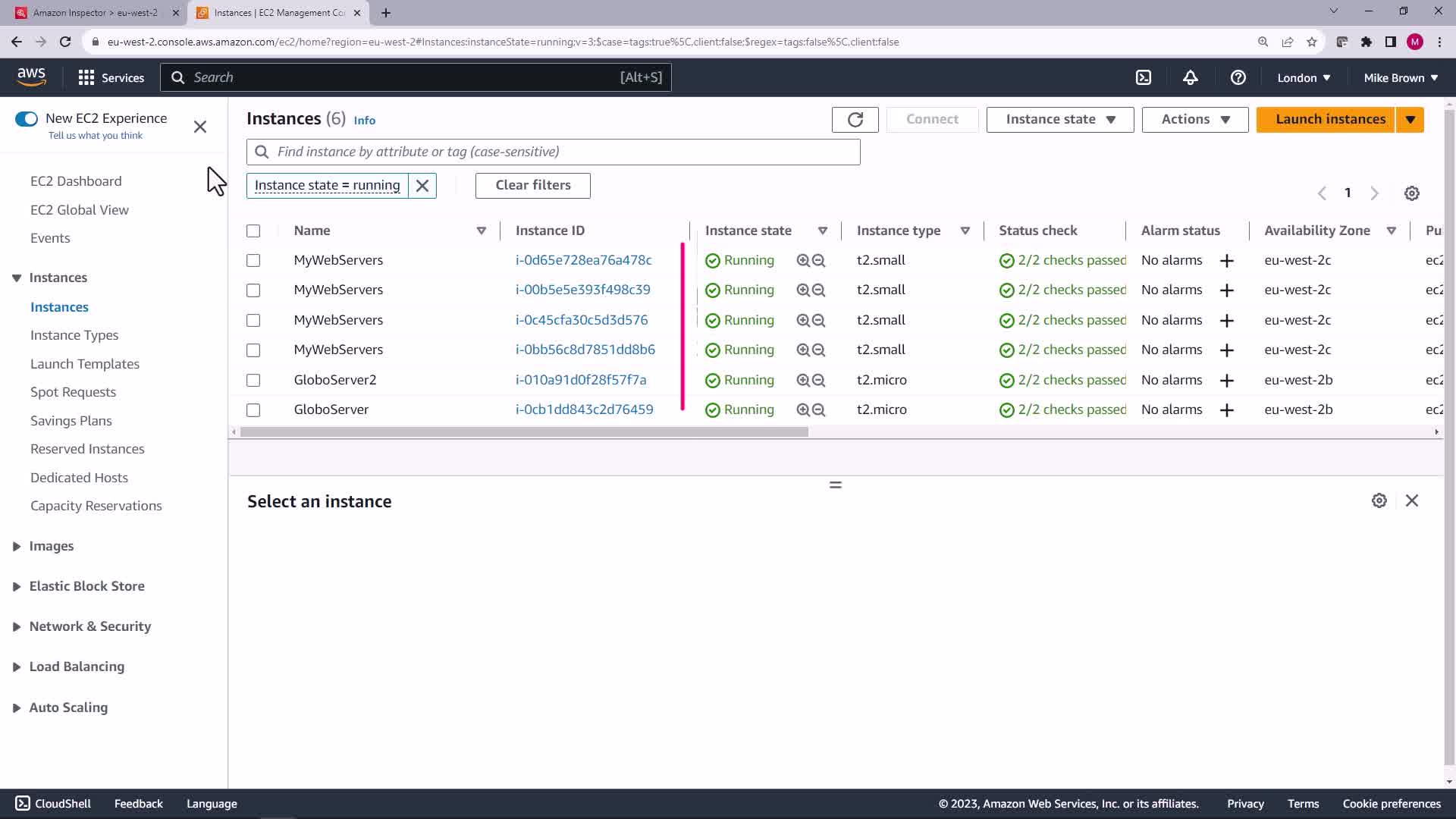Expand the Network & Security section
The width and height of the screenshot is (1456, 819).
89,626
